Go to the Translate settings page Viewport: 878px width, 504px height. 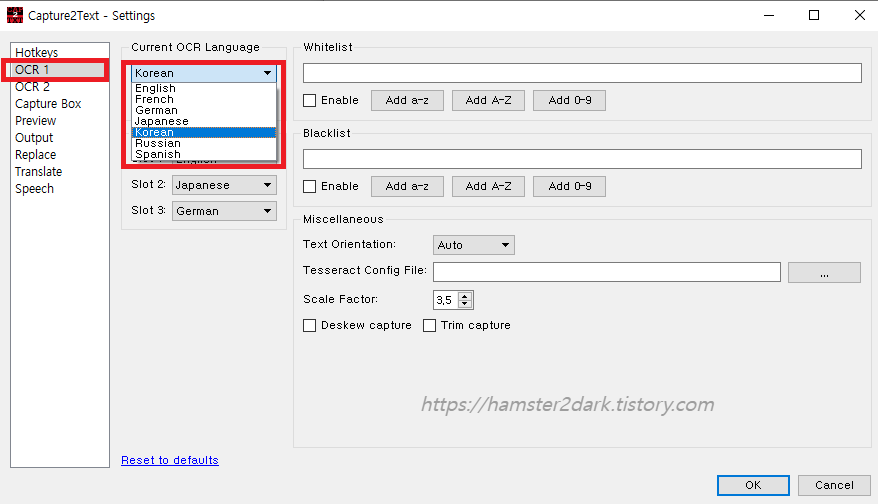tap(38, 172)
